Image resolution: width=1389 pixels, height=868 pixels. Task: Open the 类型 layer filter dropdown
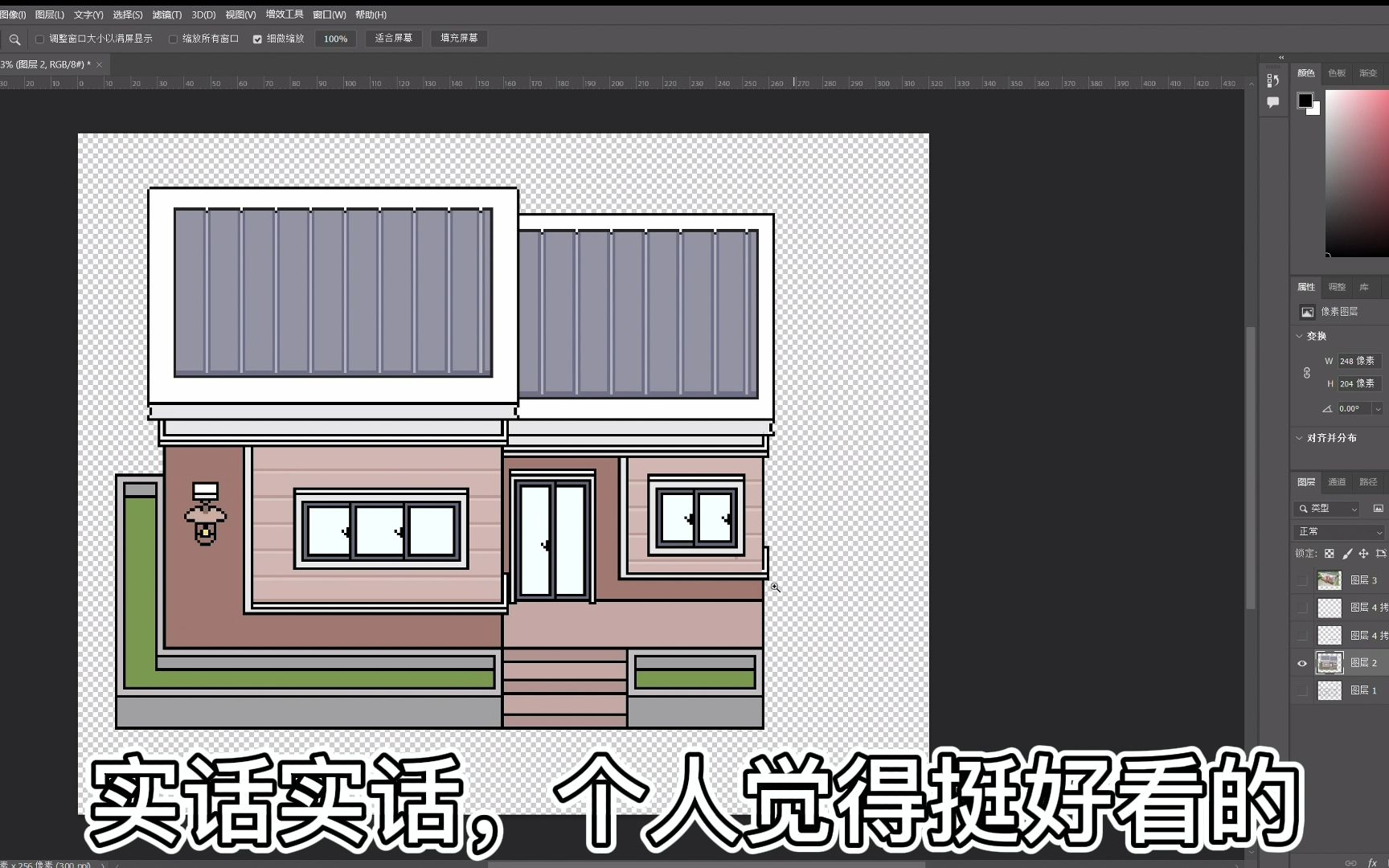coord(1326,508)
